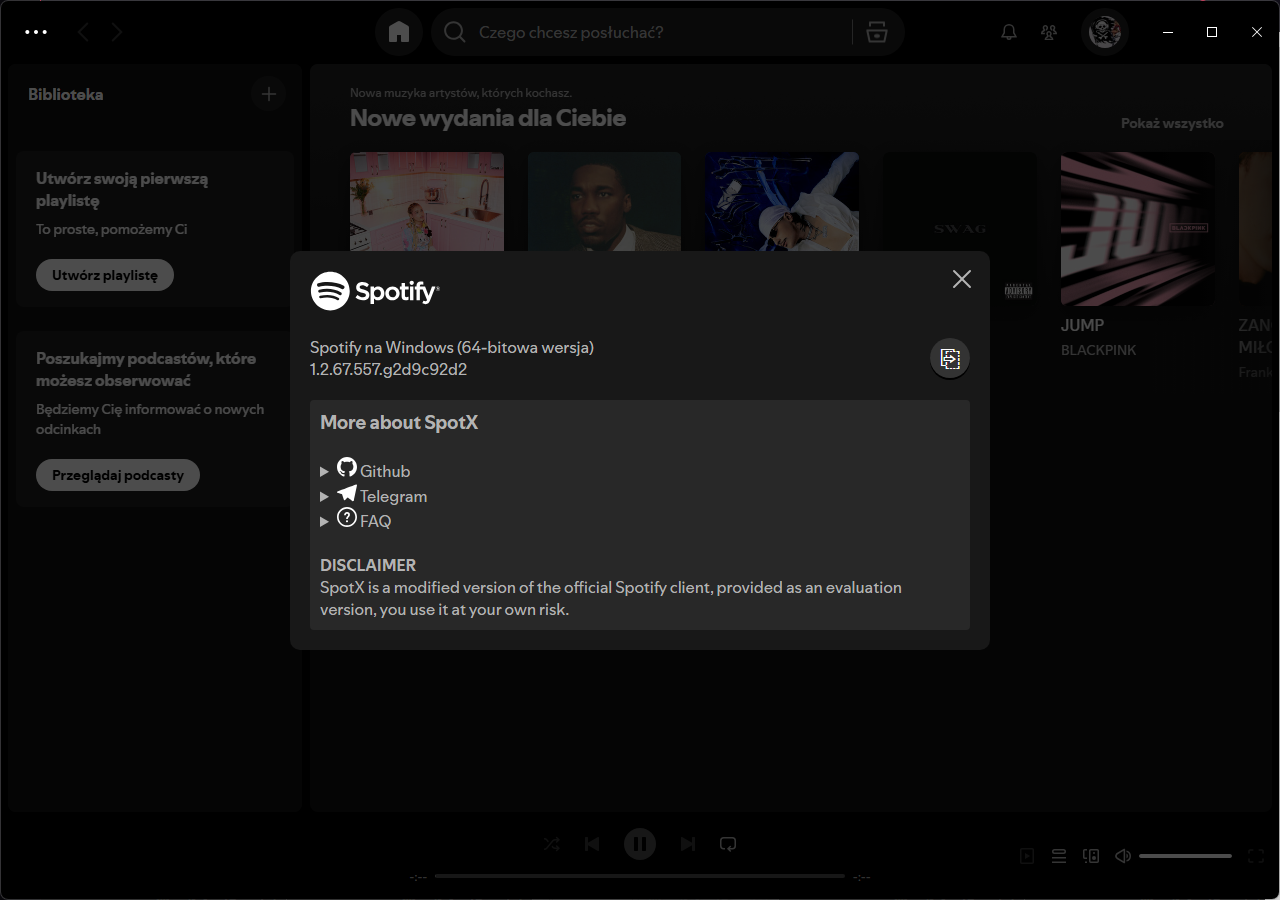
Task: Click the Telegram paper plane icon
Action: point(347,493)
